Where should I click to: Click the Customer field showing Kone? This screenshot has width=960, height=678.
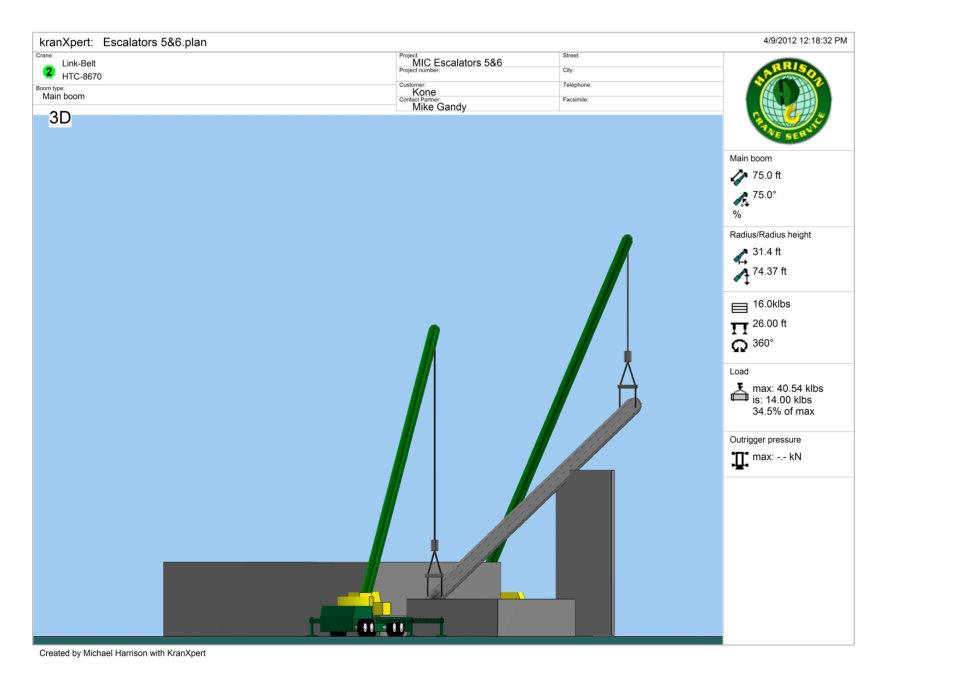(428, 91)
